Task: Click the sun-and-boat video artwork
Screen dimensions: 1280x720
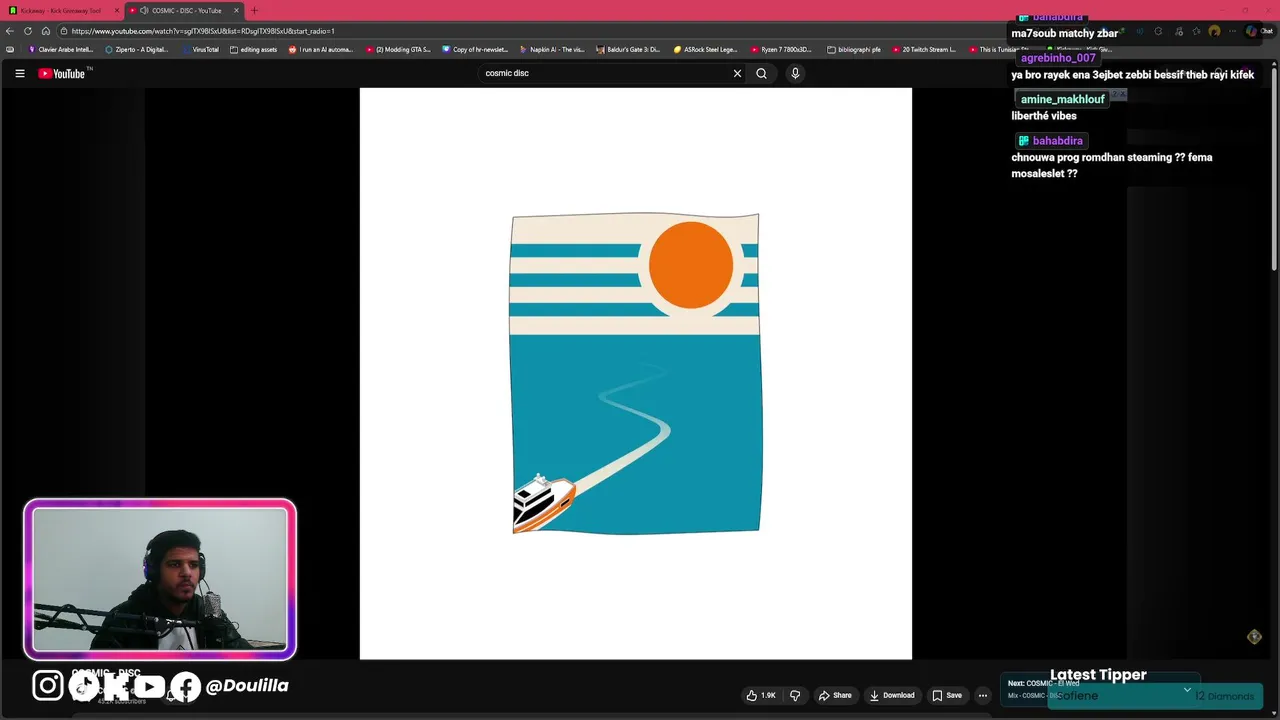Action: 635,373
